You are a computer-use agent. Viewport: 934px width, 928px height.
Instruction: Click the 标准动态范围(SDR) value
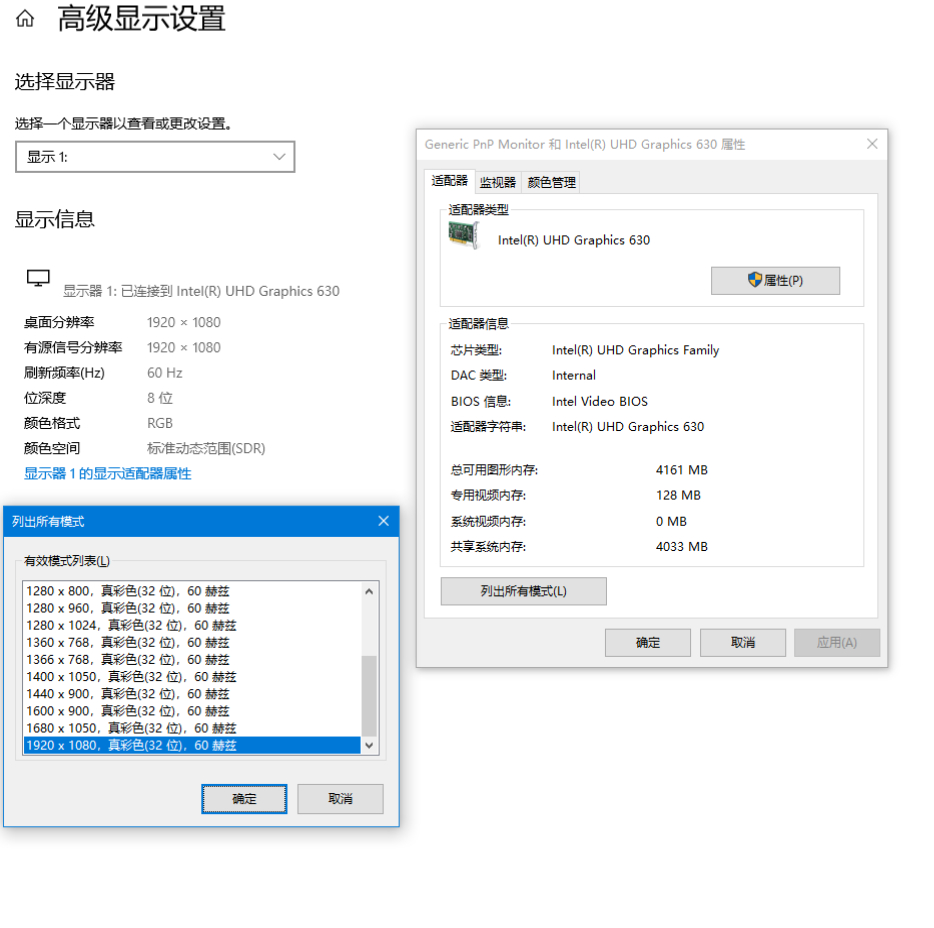[x=206, y=448]
